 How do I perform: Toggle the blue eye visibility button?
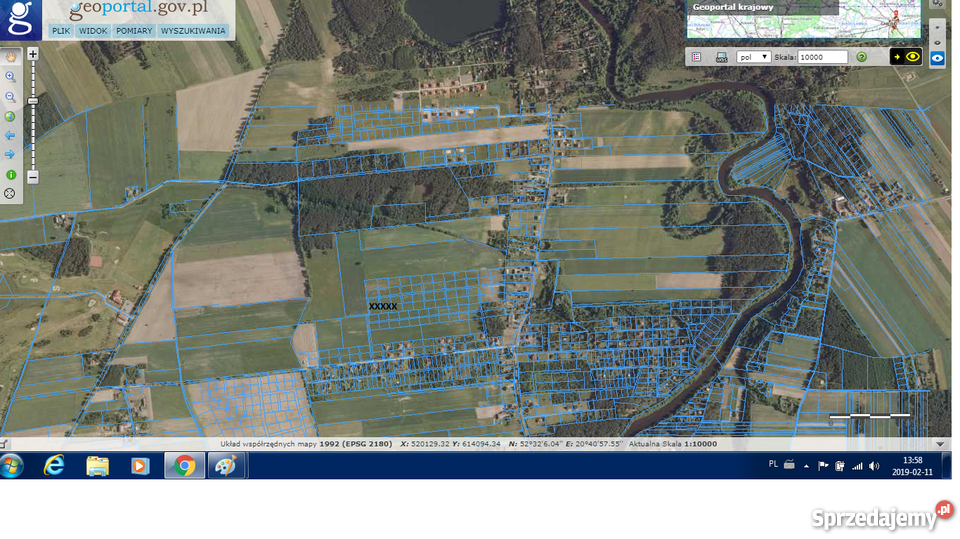pos(937,58)
